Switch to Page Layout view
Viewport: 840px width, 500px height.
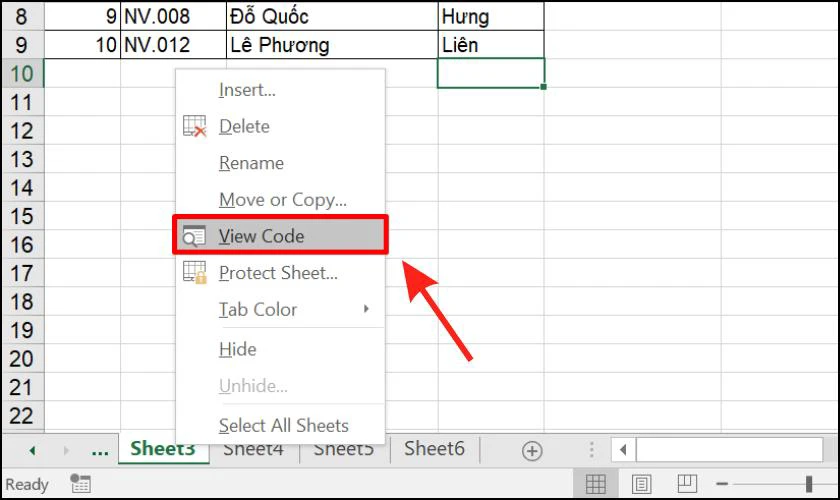click(642, 484)
